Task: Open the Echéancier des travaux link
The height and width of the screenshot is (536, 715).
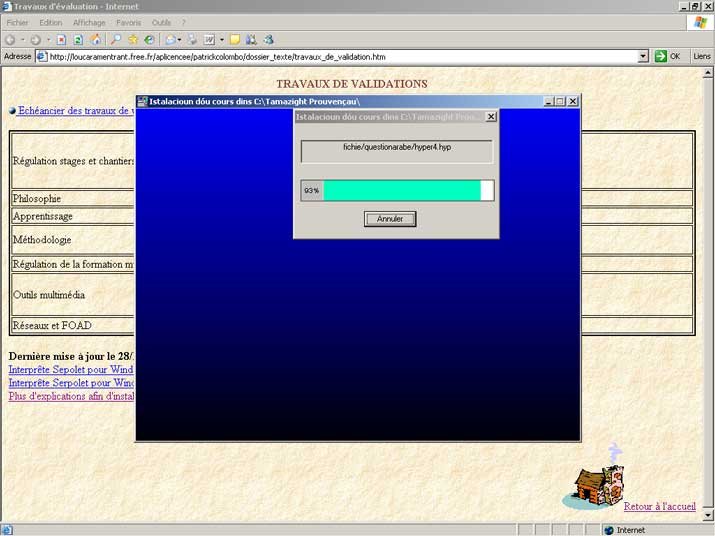Action: point(76,111)
